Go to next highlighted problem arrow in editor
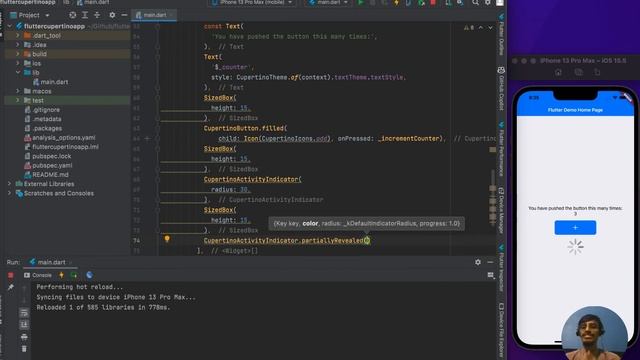Screen dimensions: 640x360 [491, 27]
